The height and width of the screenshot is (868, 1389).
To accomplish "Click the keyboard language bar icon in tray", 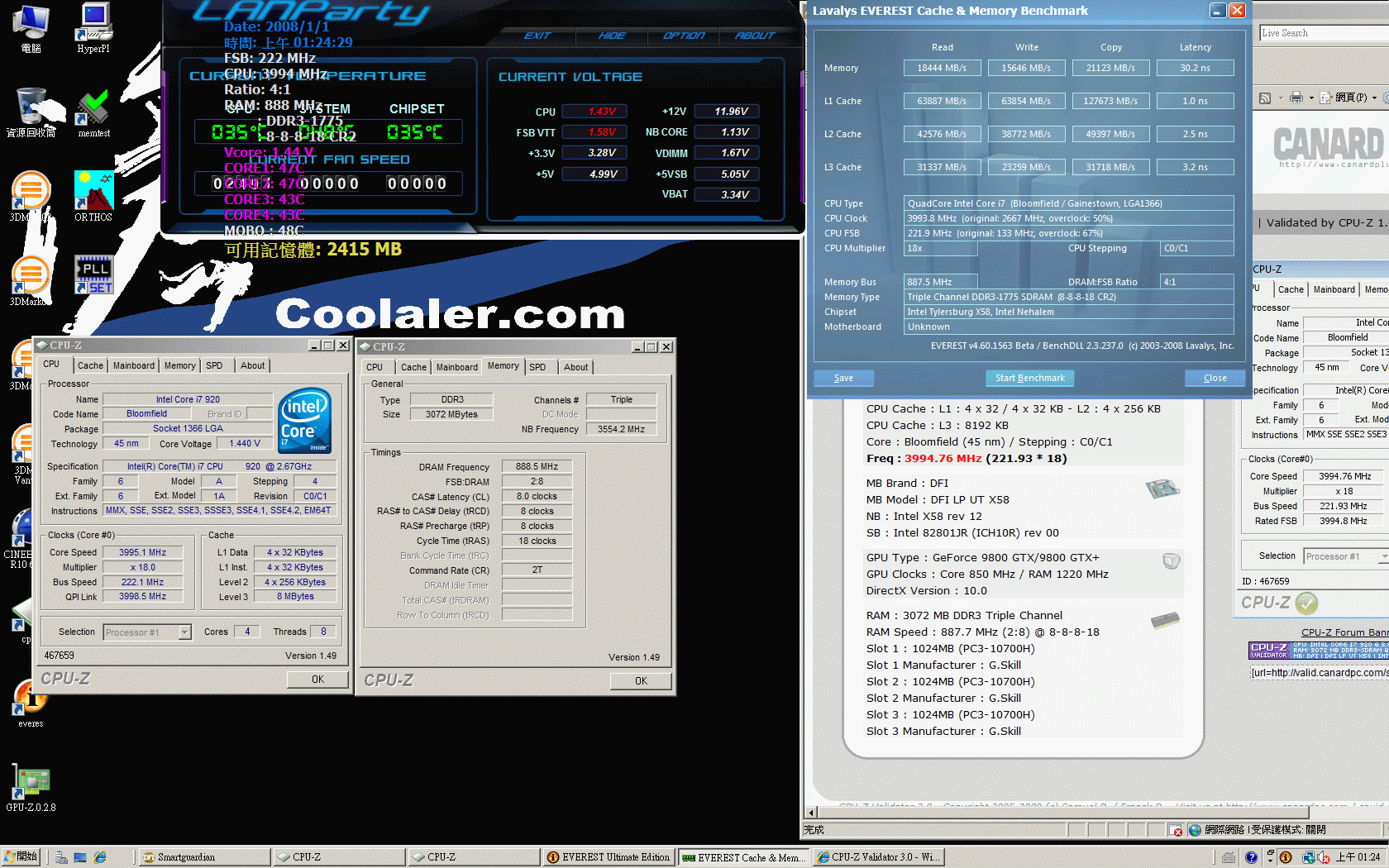I will (1229, 857).
